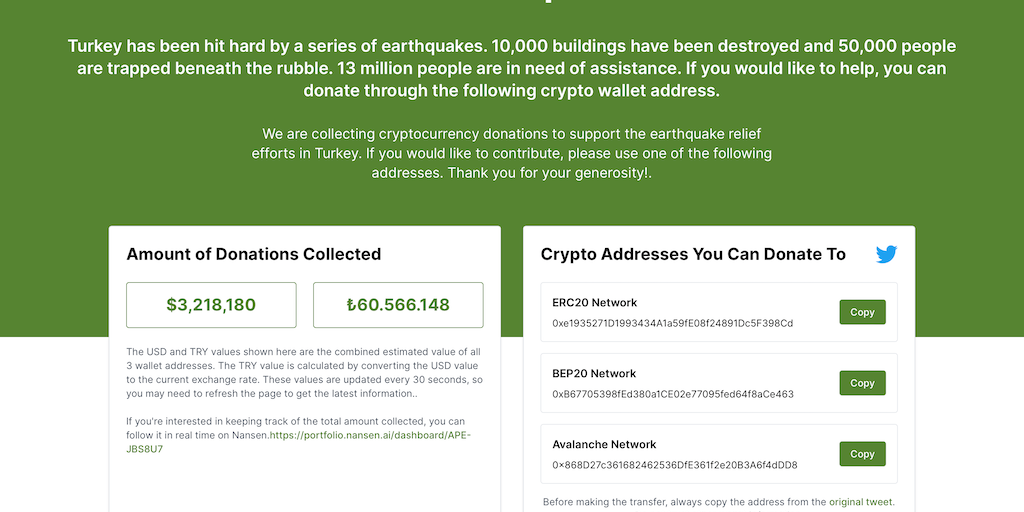Select the ERC20 address starting 0xe1935271

672,323
